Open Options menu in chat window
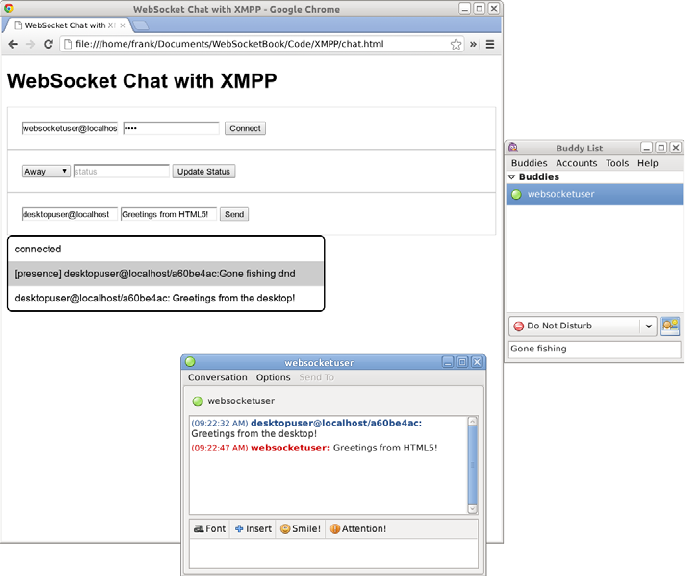The width and height of the screenshot is (685, 576). pos(273,378)
